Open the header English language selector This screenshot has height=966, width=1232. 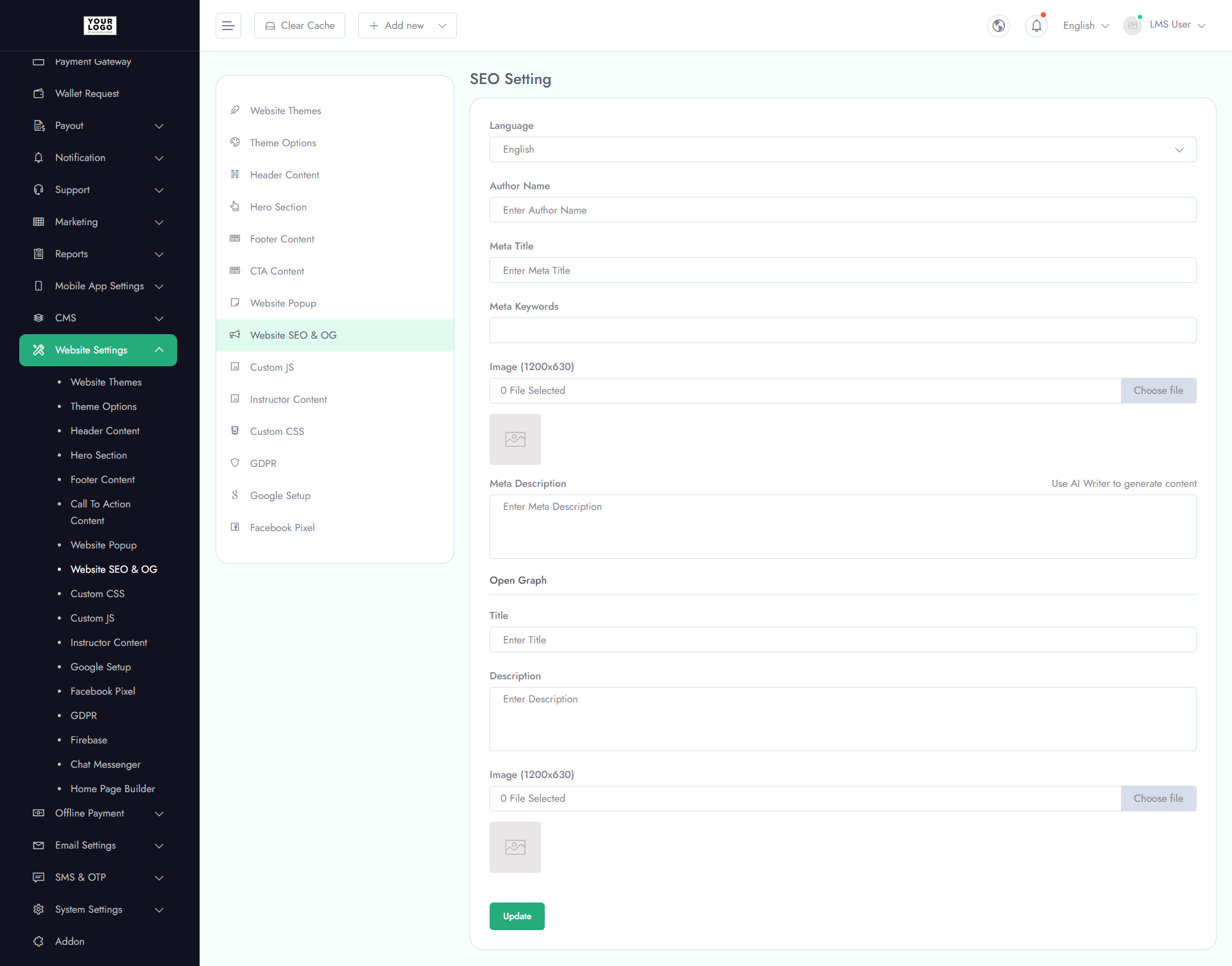1086,26
